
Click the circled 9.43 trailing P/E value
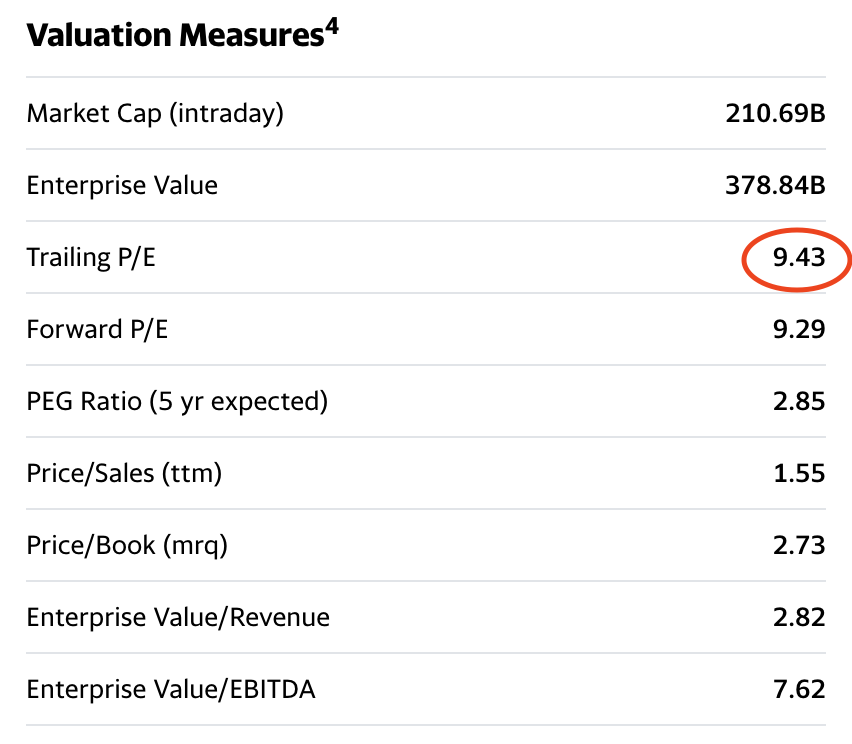(798, 257)
